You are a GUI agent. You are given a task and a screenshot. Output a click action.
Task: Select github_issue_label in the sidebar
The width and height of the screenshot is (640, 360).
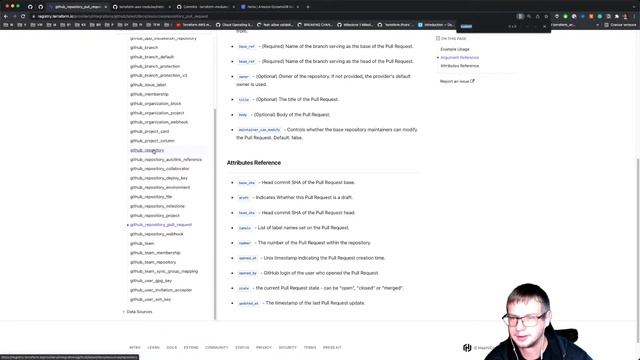click(x=148, y=85)
